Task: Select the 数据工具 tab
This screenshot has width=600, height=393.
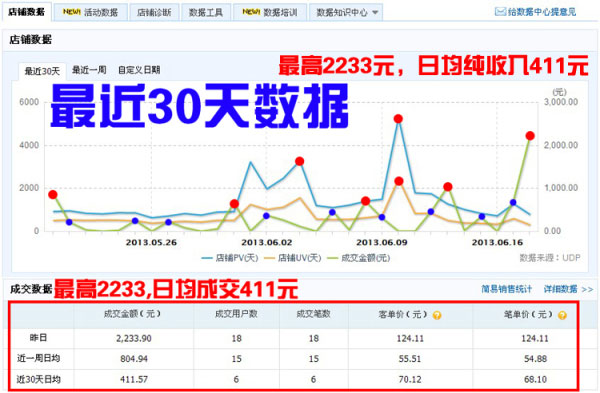Action: 206,13
